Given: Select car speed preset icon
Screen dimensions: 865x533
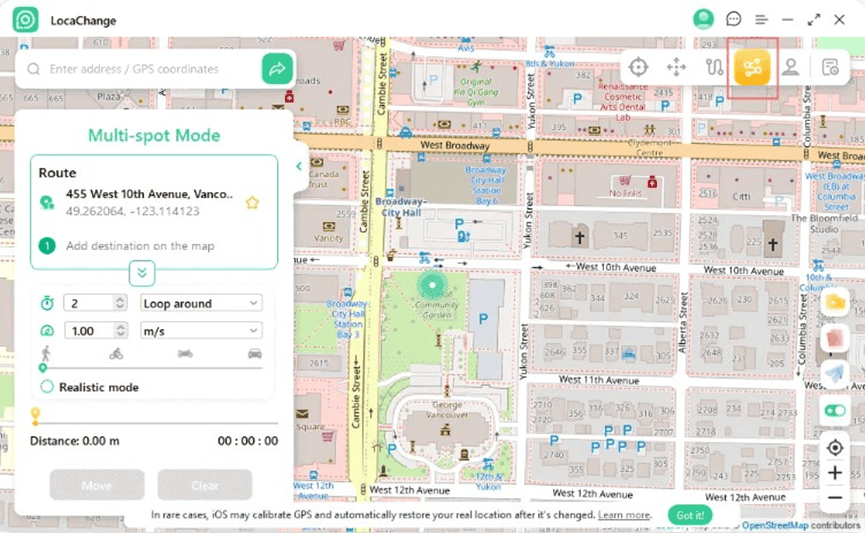Looking at the screenshot, I should tap(255, 354).
